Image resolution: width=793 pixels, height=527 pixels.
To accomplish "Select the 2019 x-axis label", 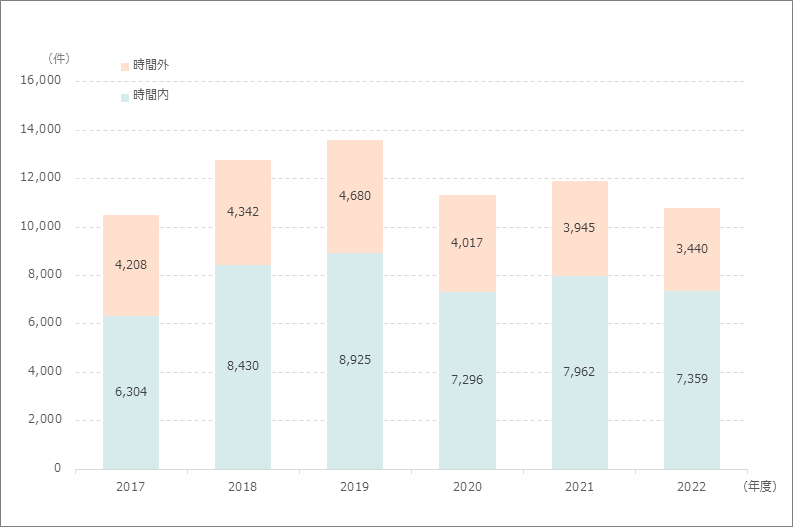I will coord(355,487).
